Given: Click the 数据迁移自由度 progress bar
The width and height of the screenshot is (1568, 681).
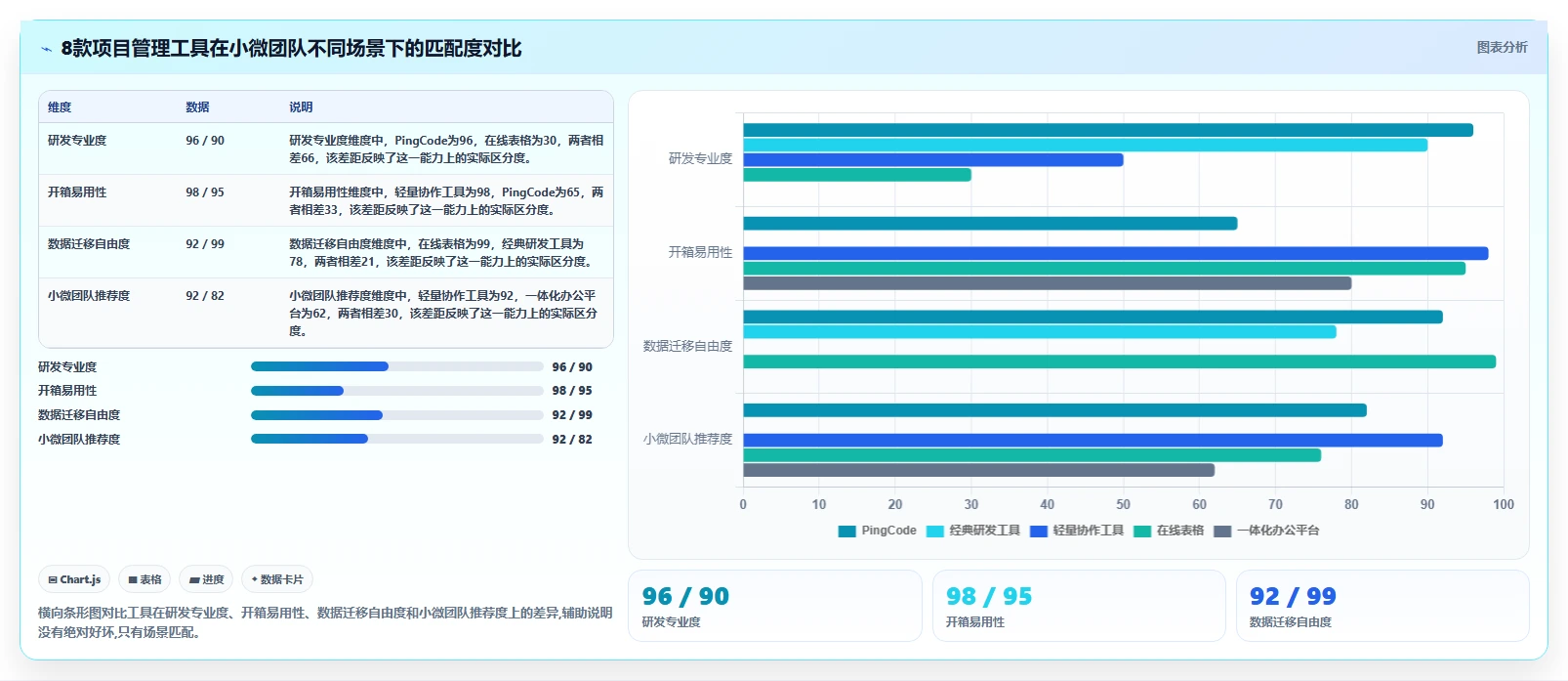Looking at the screenshot, I should point(396,415).
